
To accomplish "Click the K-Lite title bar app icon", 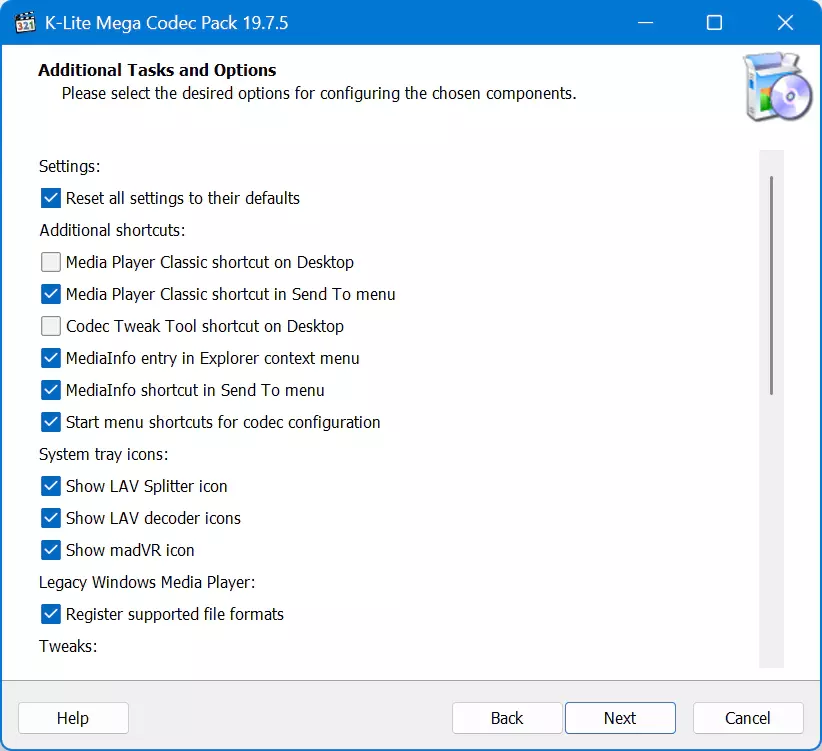I will point(25,23).
